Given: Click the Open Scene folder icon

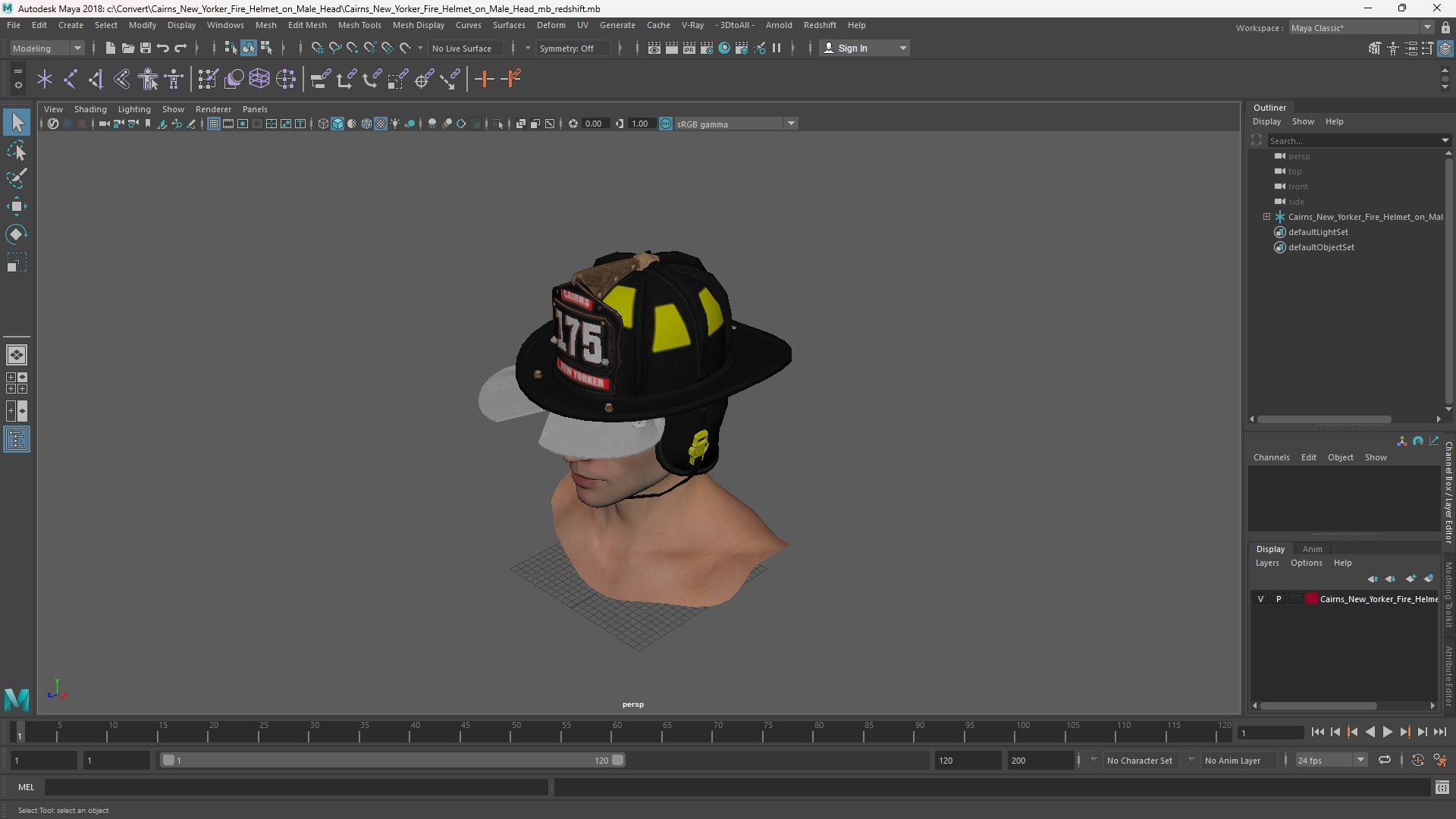Looking at the screenshot, I should 127,48.
